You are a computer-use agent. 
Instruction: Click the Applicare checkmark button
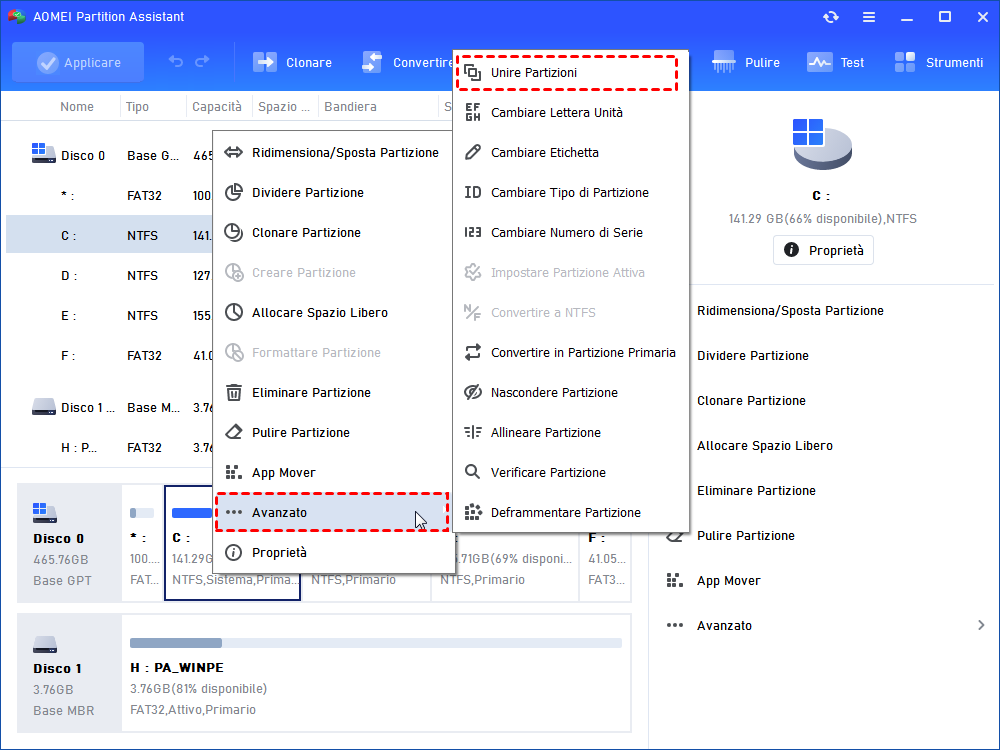click(78, 62)
